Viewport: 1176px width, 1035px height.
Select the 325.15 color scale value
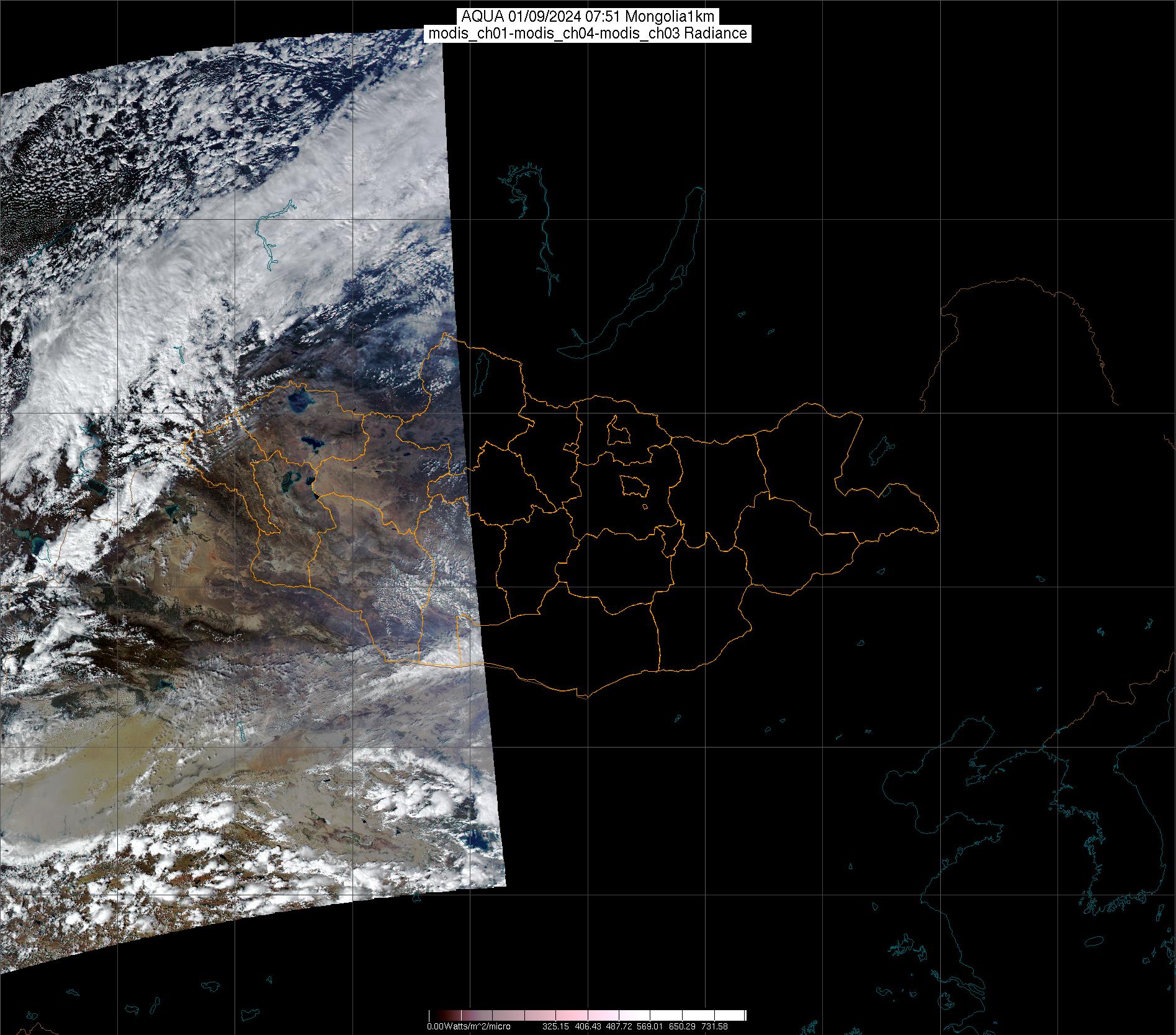555,1026
